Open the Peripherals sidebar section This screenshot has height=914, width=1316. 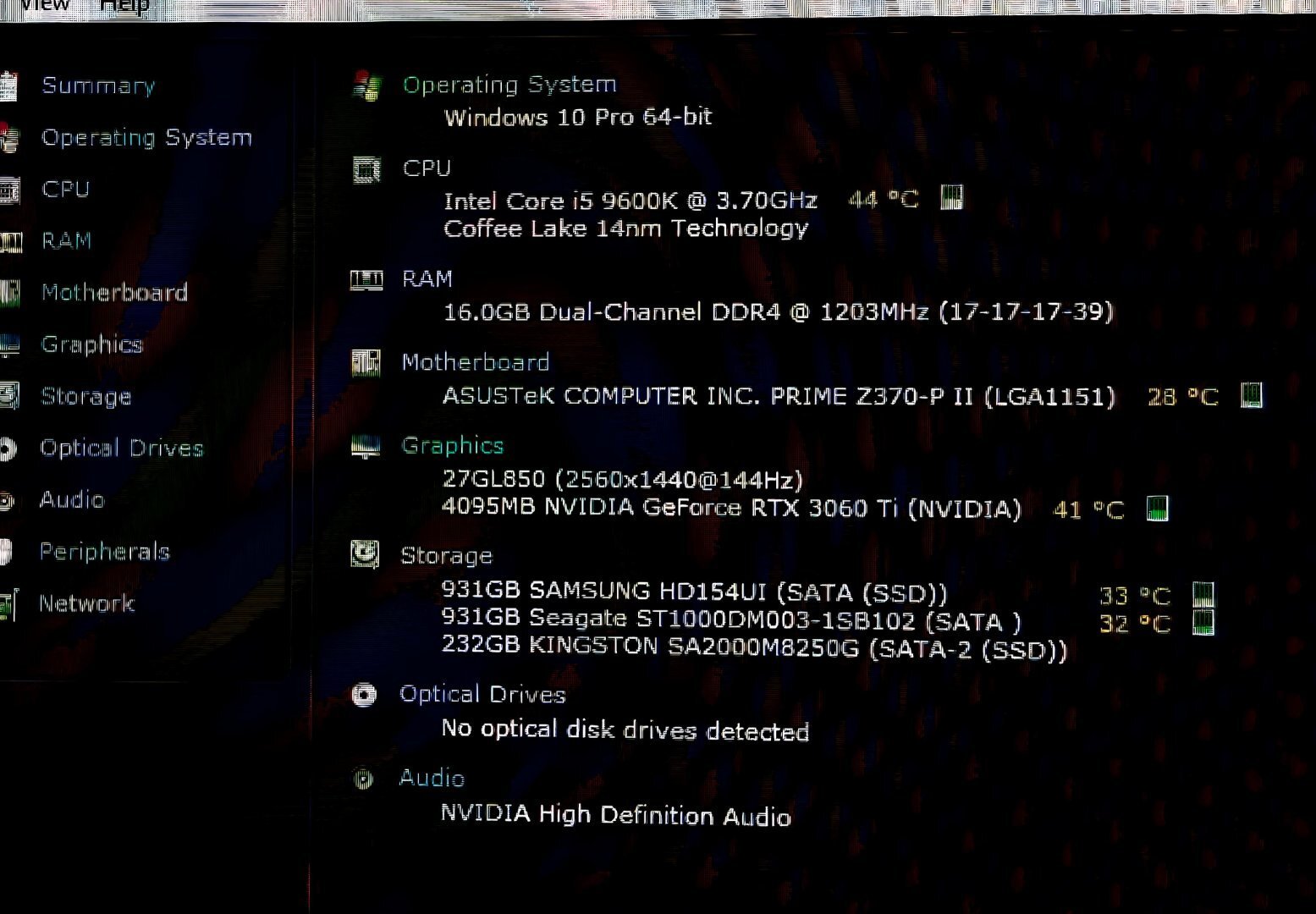104,552
